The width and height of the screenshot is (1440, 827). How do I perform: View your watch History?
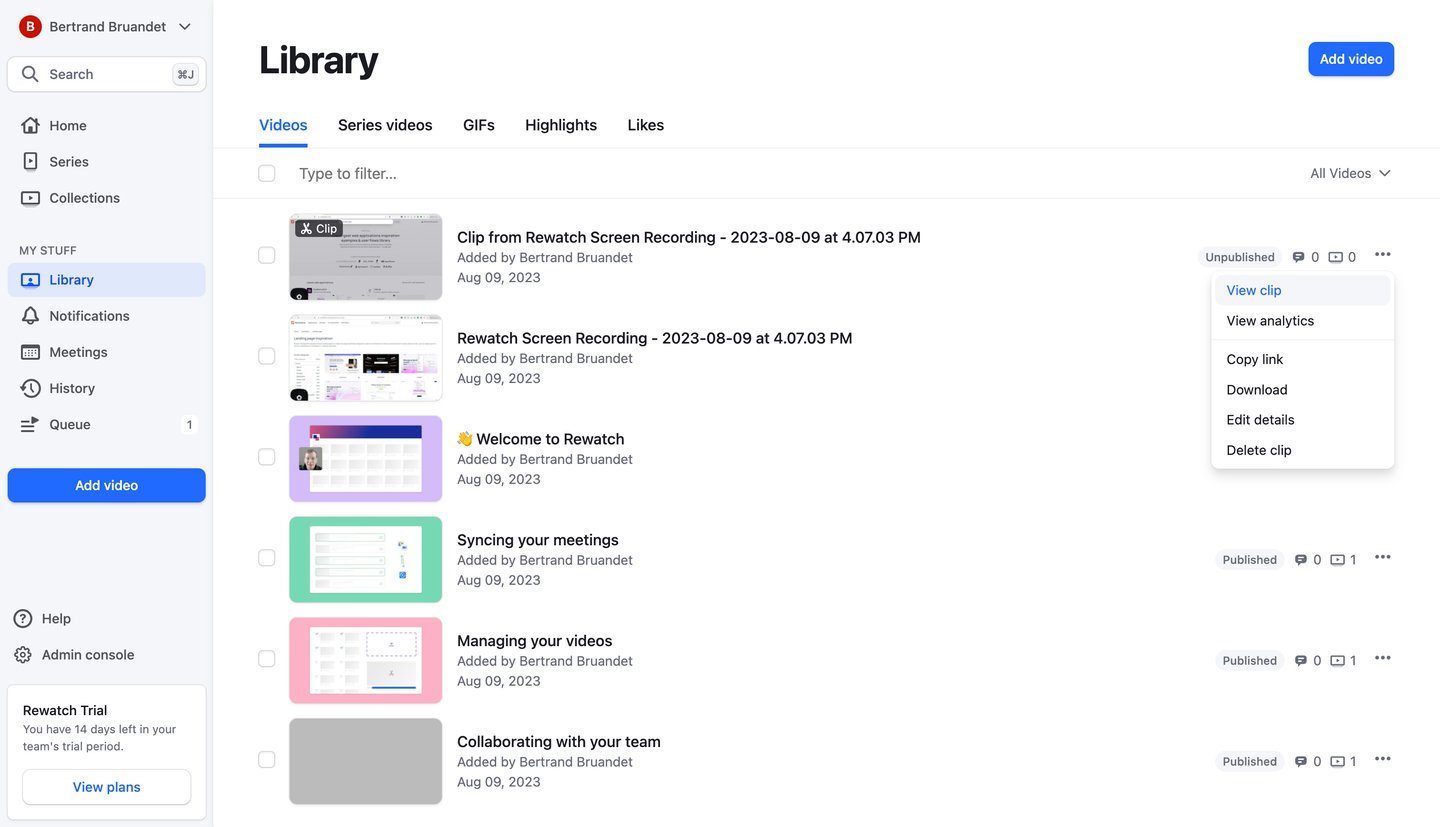72,388
